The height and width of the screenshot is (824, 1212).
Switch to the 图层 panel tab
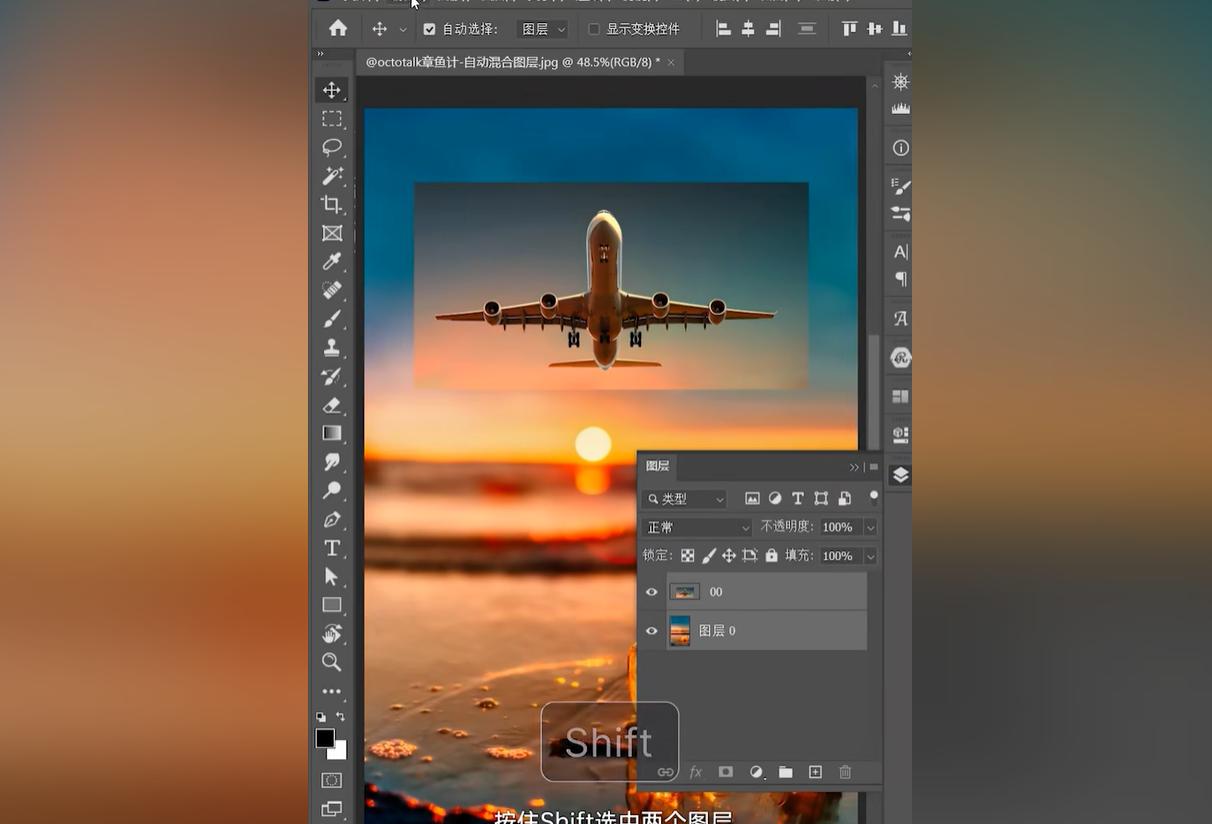pos(658,466)
